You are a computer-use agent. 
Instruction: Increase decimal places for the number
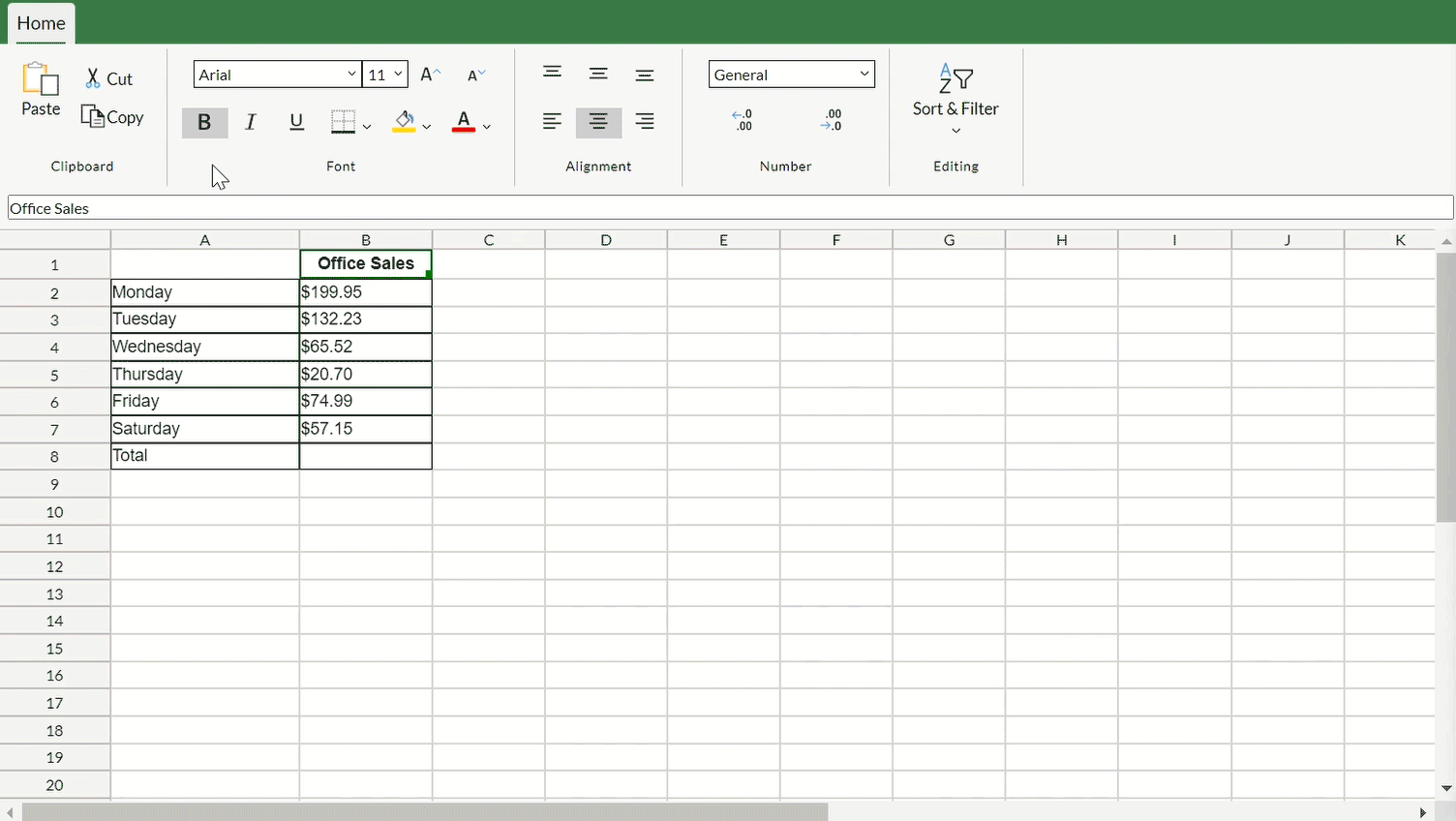(743, 120)
